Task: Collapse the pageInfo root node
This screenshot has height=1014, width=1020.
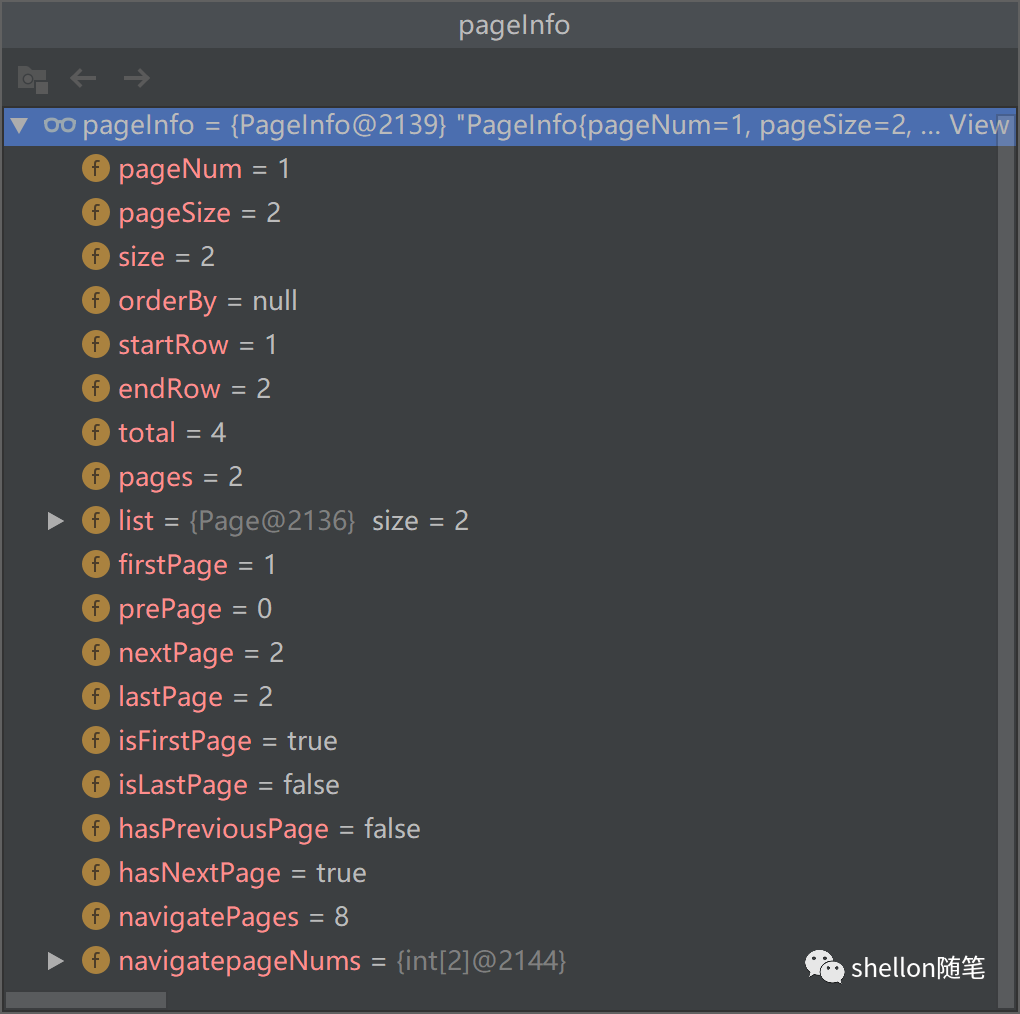Action: [x=19, y=125]
